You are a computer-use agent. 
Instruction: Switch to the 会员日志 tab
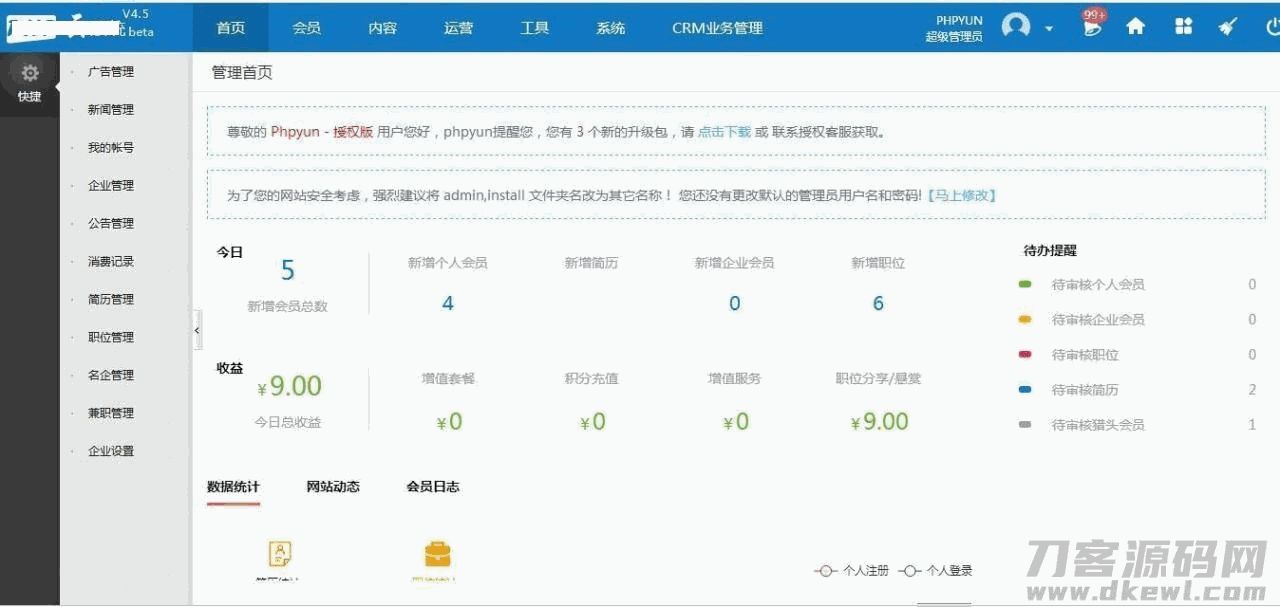coord(433,487)
